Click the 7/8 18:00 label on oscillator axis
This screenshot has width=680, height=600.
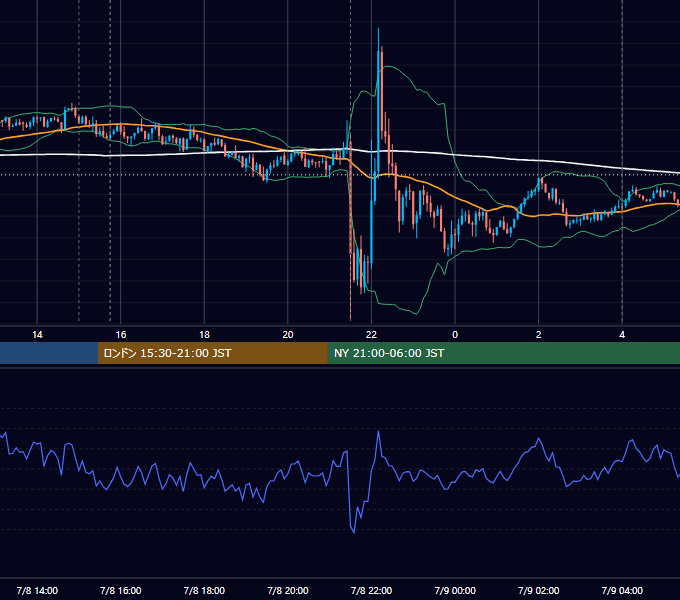pyautogui.click(x=204, y=590)
